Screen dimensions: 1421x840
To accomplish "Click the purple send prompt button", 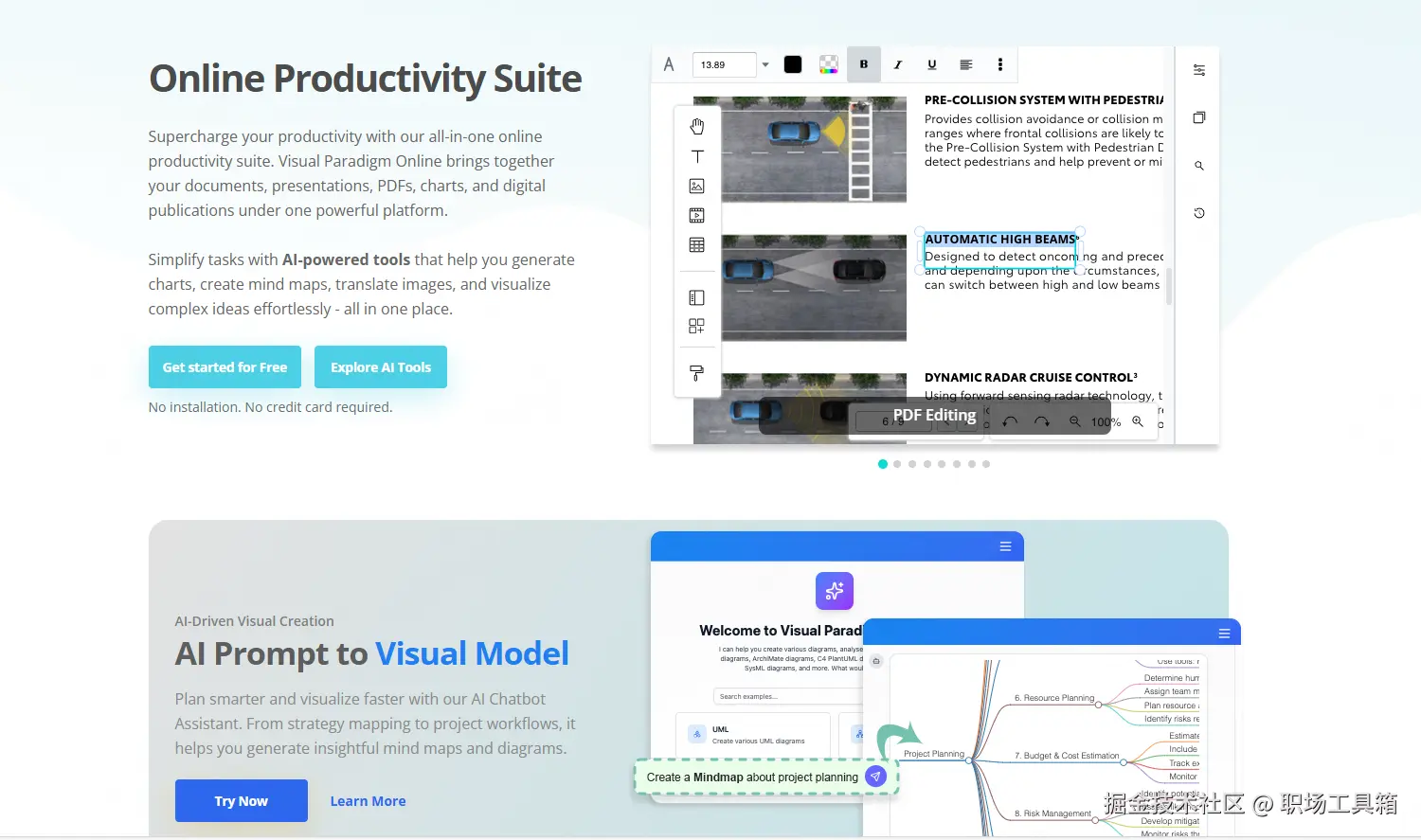I will coord(876,777).
